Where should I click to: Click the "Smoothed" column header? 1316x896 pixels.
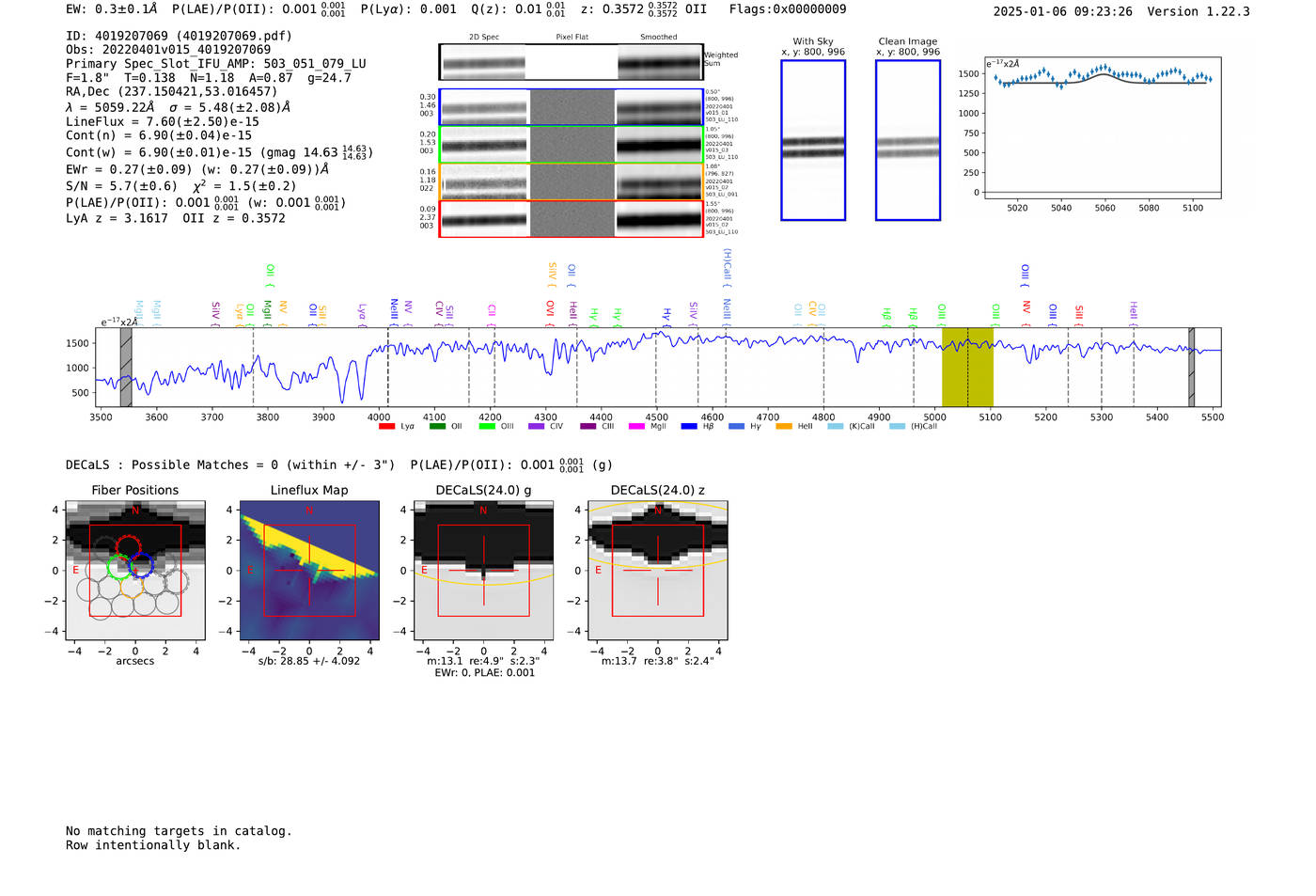coord(659,38)
